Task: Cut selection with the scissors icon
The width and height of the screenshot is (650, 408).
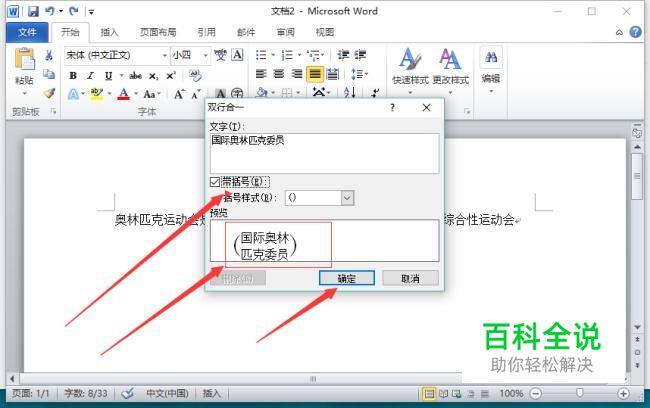Action: 49,55
